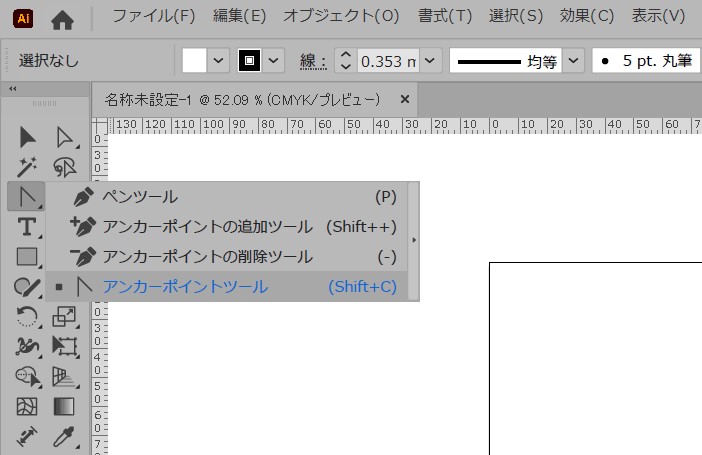Select the 名称未設定-1 document tab
Viewport: 702px width, 455px height.
242,99
